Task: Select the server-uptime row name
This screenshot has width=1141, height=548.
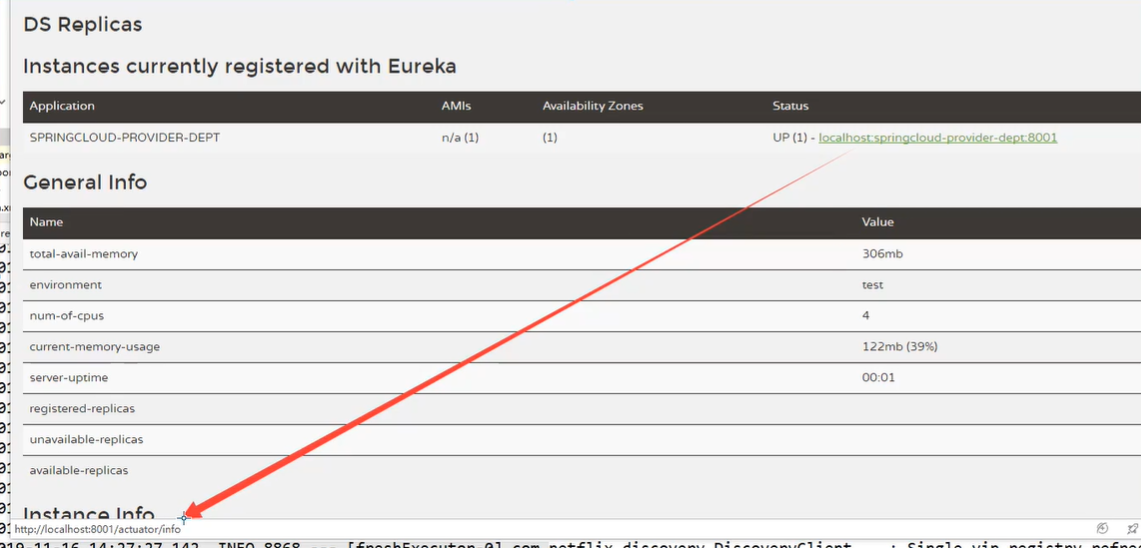Action: tap(68, 378)
